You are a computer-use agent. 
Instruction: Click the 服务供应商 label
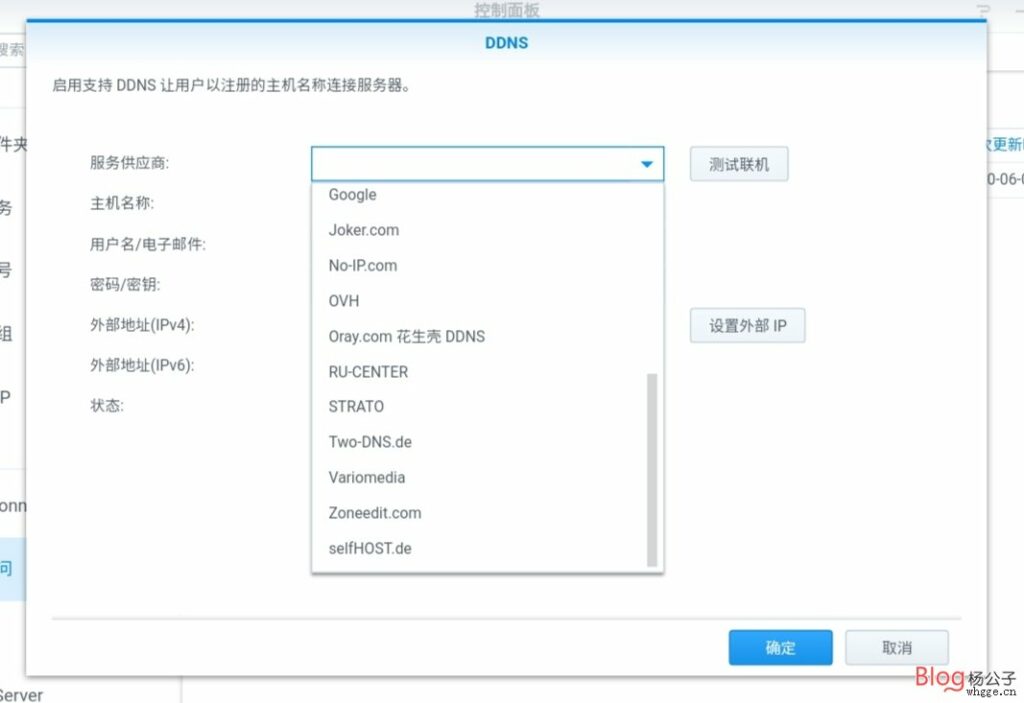pos(129,163)
